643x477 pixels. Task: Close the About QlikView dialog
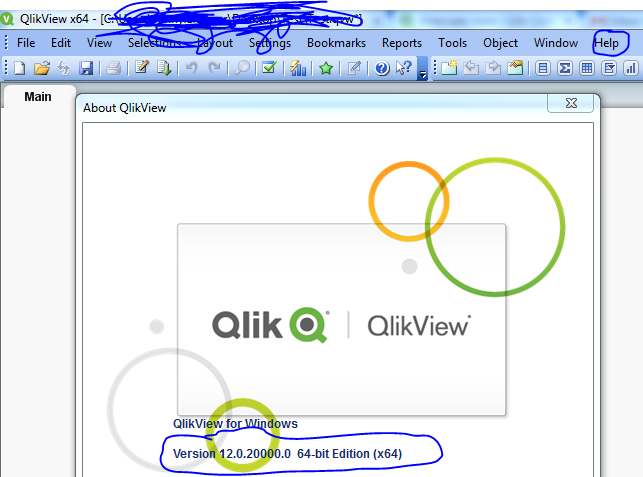(x=571, y=103)
